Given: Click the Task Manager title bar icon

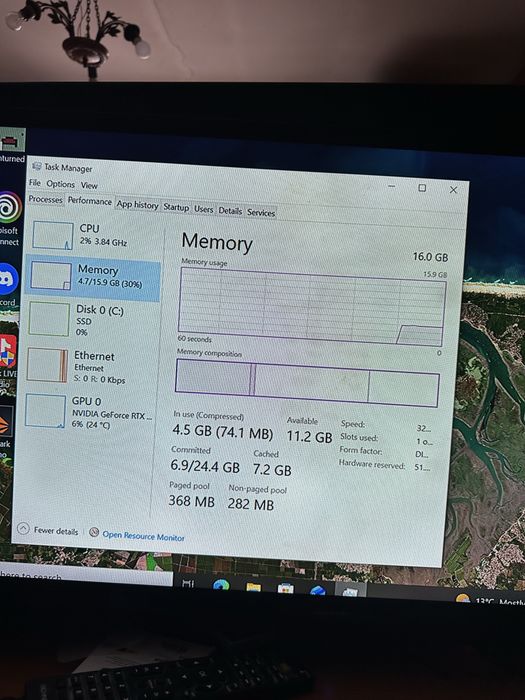Looking at the screenshot, I should (x=37, y=166).
